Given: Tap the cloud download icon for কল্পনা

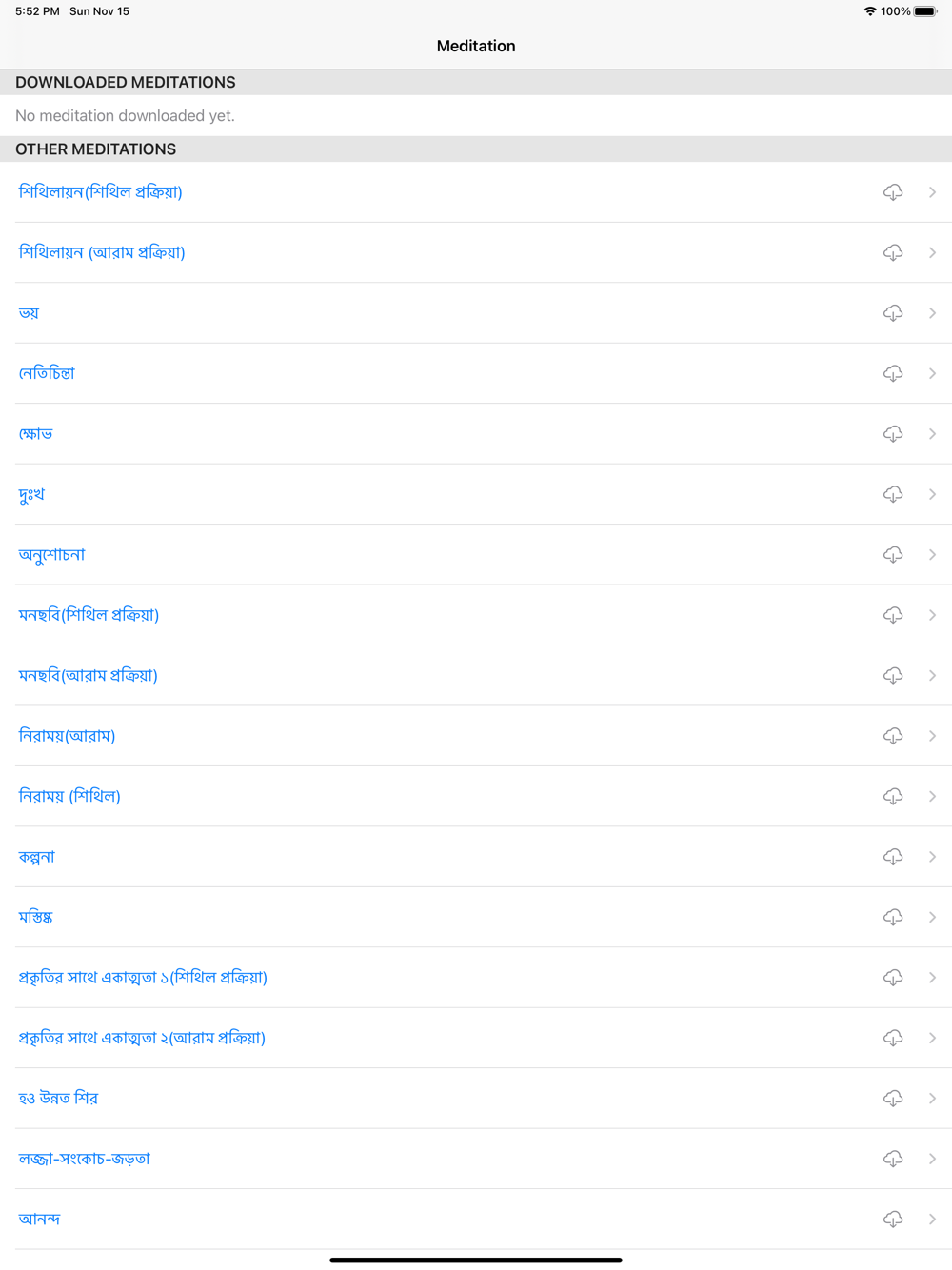Looking at the screenshot, I should point(893,857).
